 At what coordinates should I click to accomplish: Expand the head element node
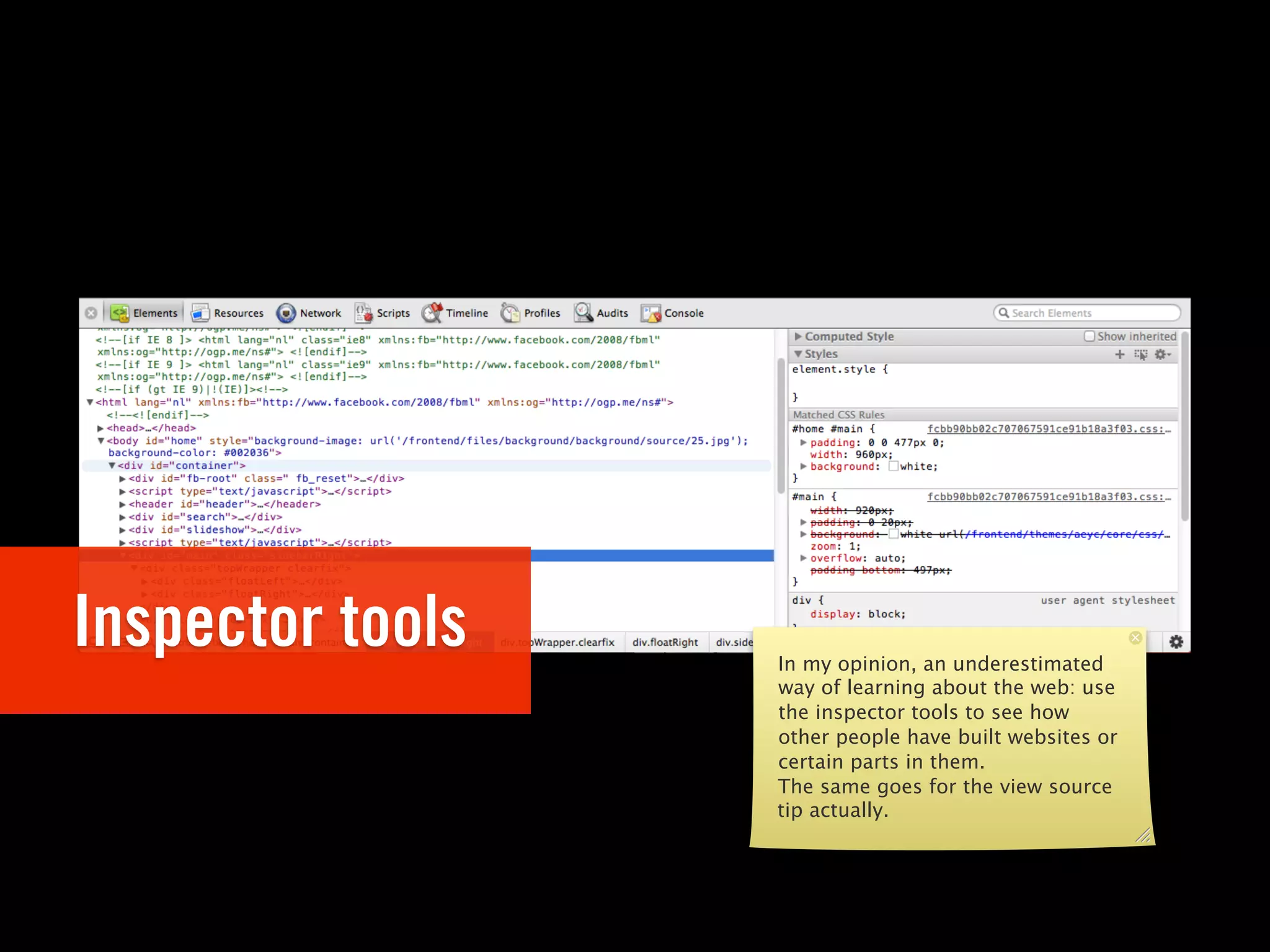point(100,428)
